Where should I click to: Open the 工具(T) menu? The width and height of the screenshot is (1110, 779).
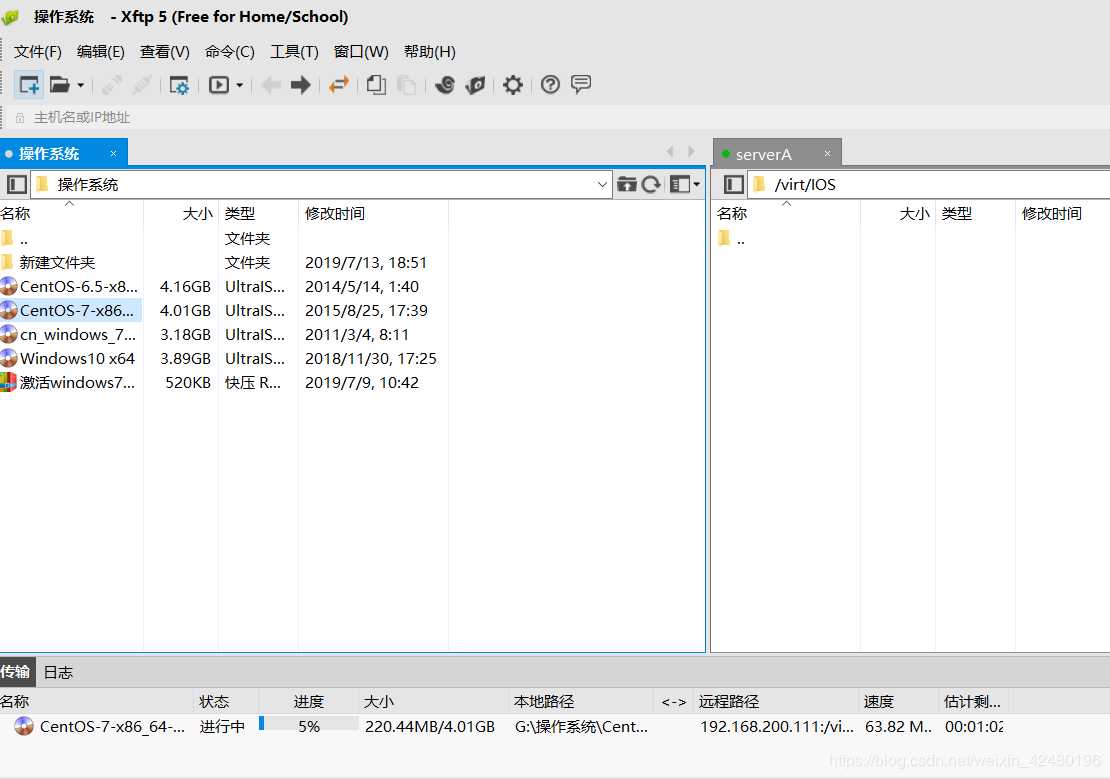click(294, 52)
